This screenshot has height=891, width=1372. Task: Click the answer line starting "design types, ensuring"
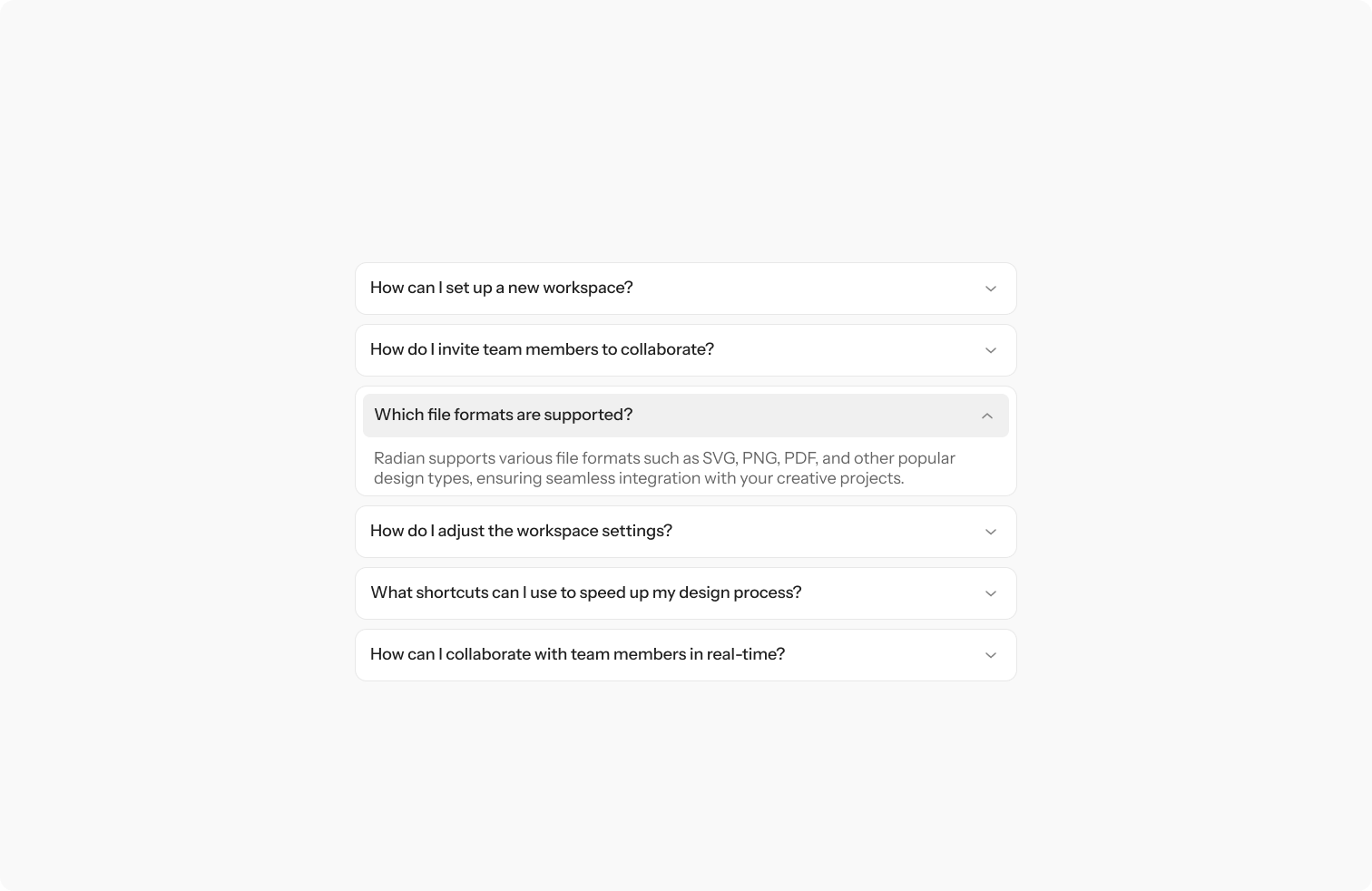click(x=639, y=478)
